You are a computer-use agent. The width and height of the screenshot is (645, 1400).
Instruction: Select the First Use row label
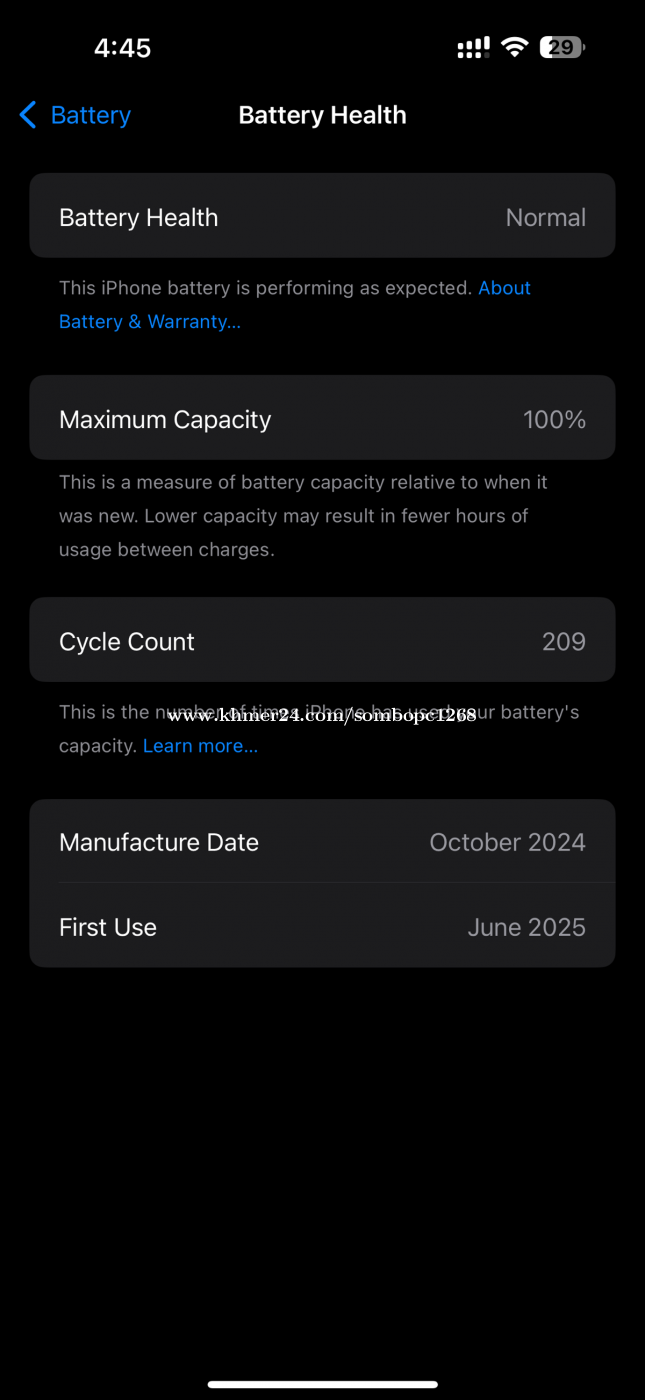pos(108,927)
